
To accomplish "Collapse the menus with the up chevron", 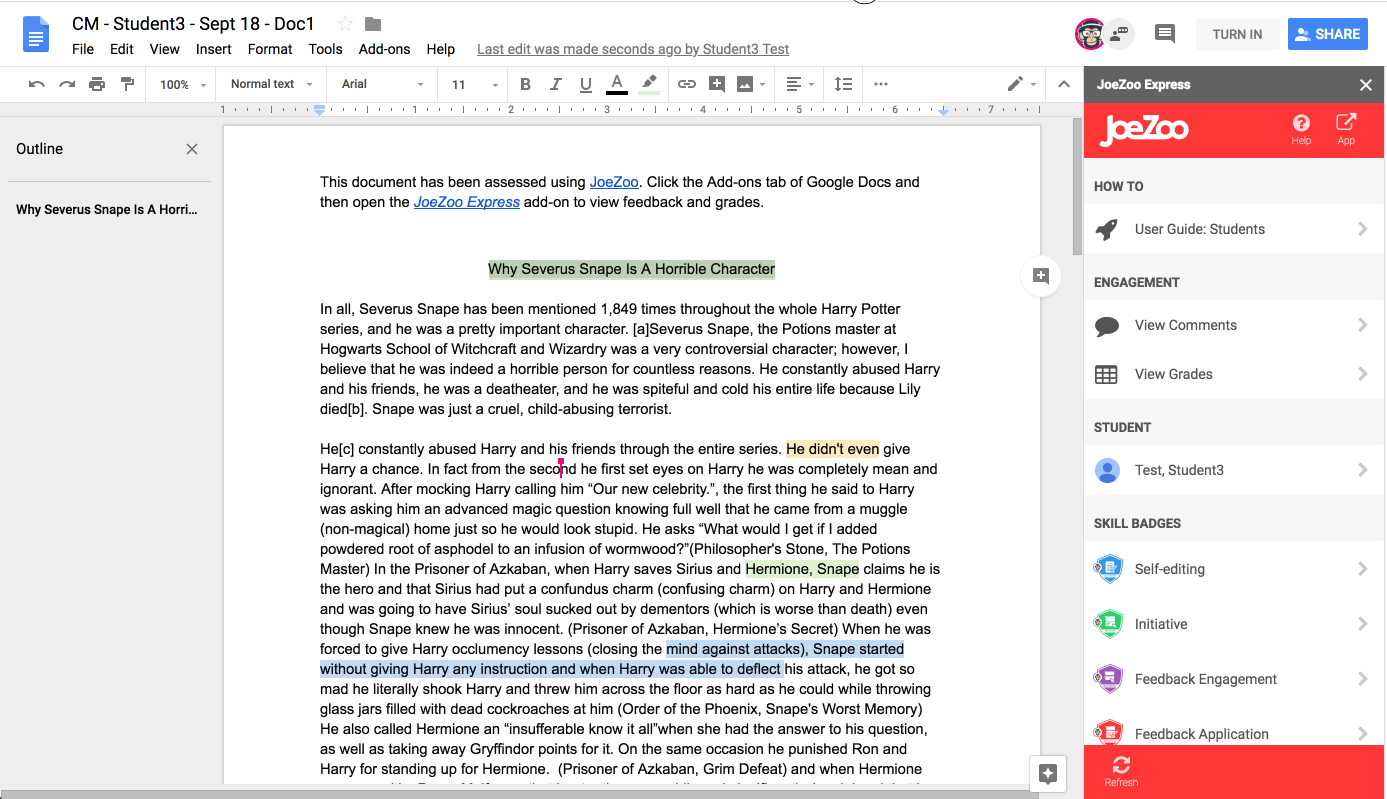I will click(1064, 84).
